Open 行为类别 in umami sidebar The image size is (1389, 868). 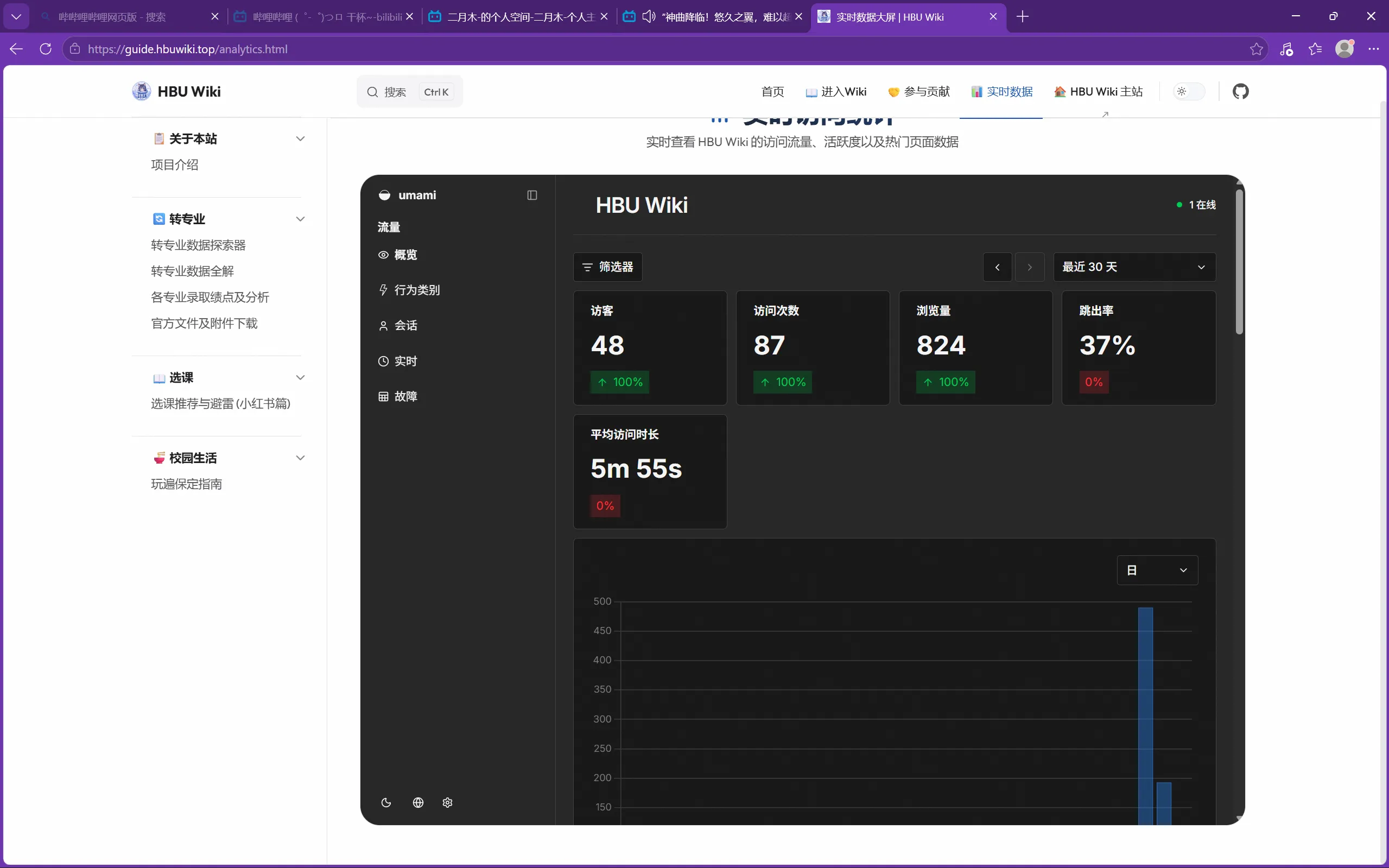(x=409, y=290)
